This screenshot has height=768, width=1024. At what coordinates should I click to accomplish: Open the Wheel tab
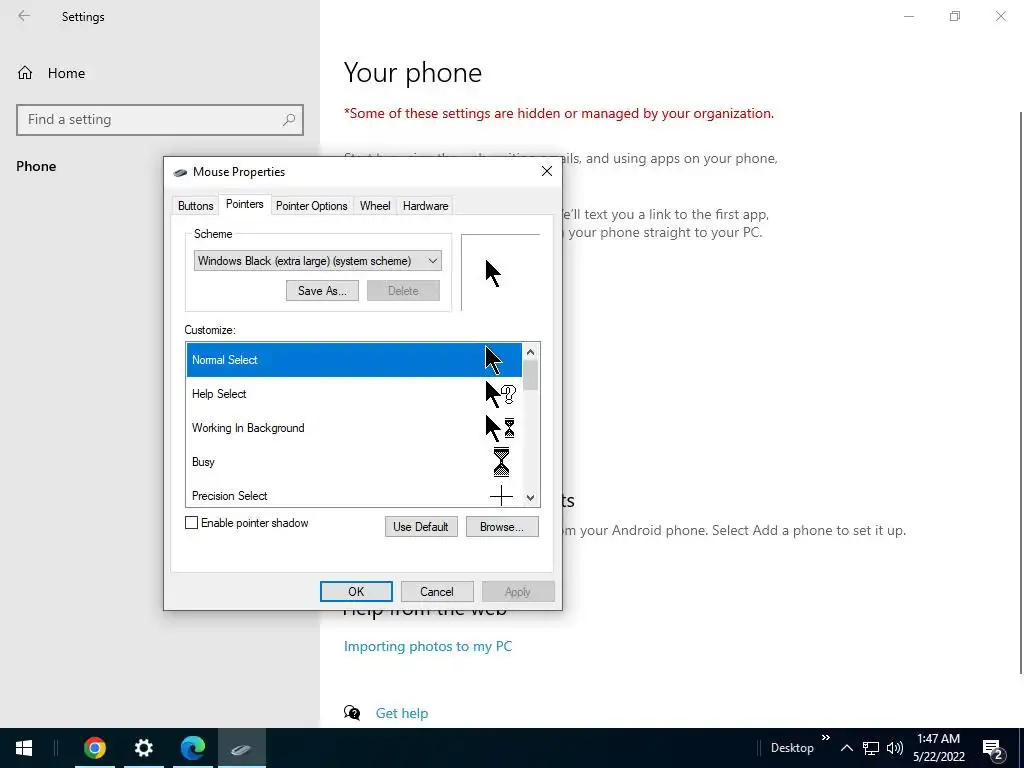[375, 206]
